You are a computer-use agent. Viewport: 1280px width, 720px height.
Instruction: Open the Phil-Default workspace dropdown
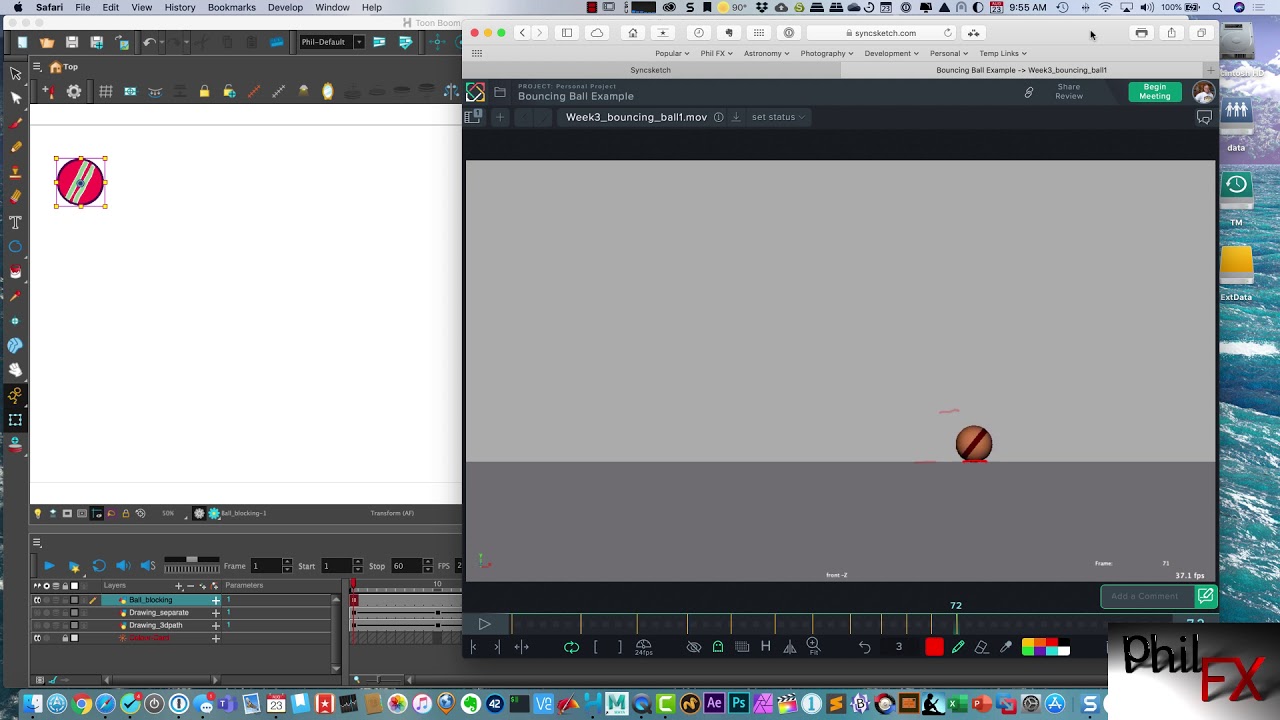[x=331, y=42]
